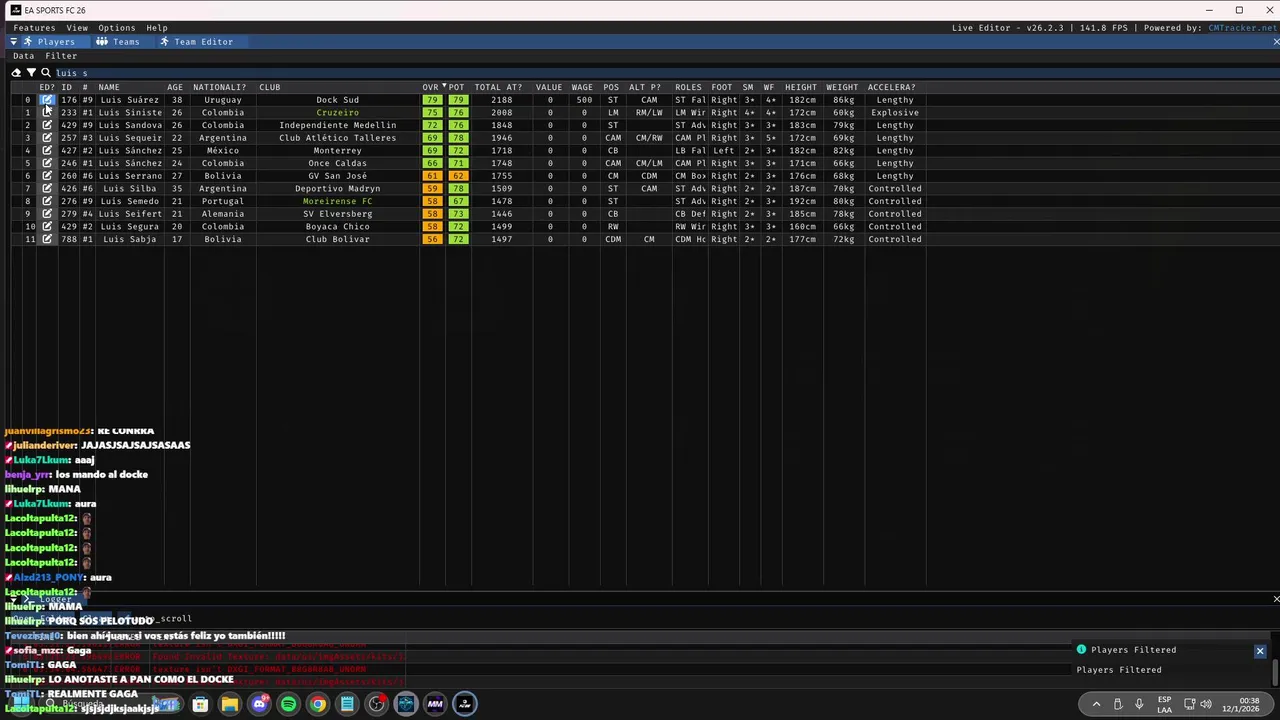Open the MM app on the taskbar
Image resolution: width=1280 pixels, height=720 pixels.
(435, 704)
